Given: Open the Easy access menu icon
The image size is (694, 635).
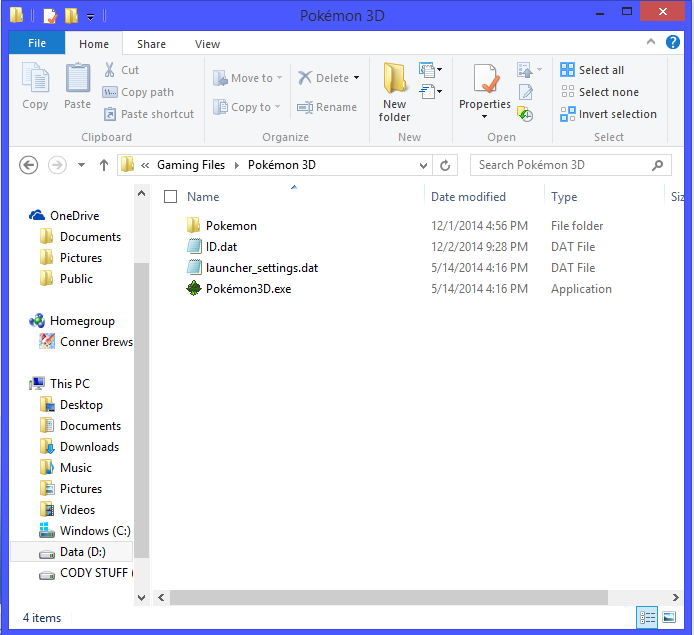Looking at the screenshot, I should (430, 92).
